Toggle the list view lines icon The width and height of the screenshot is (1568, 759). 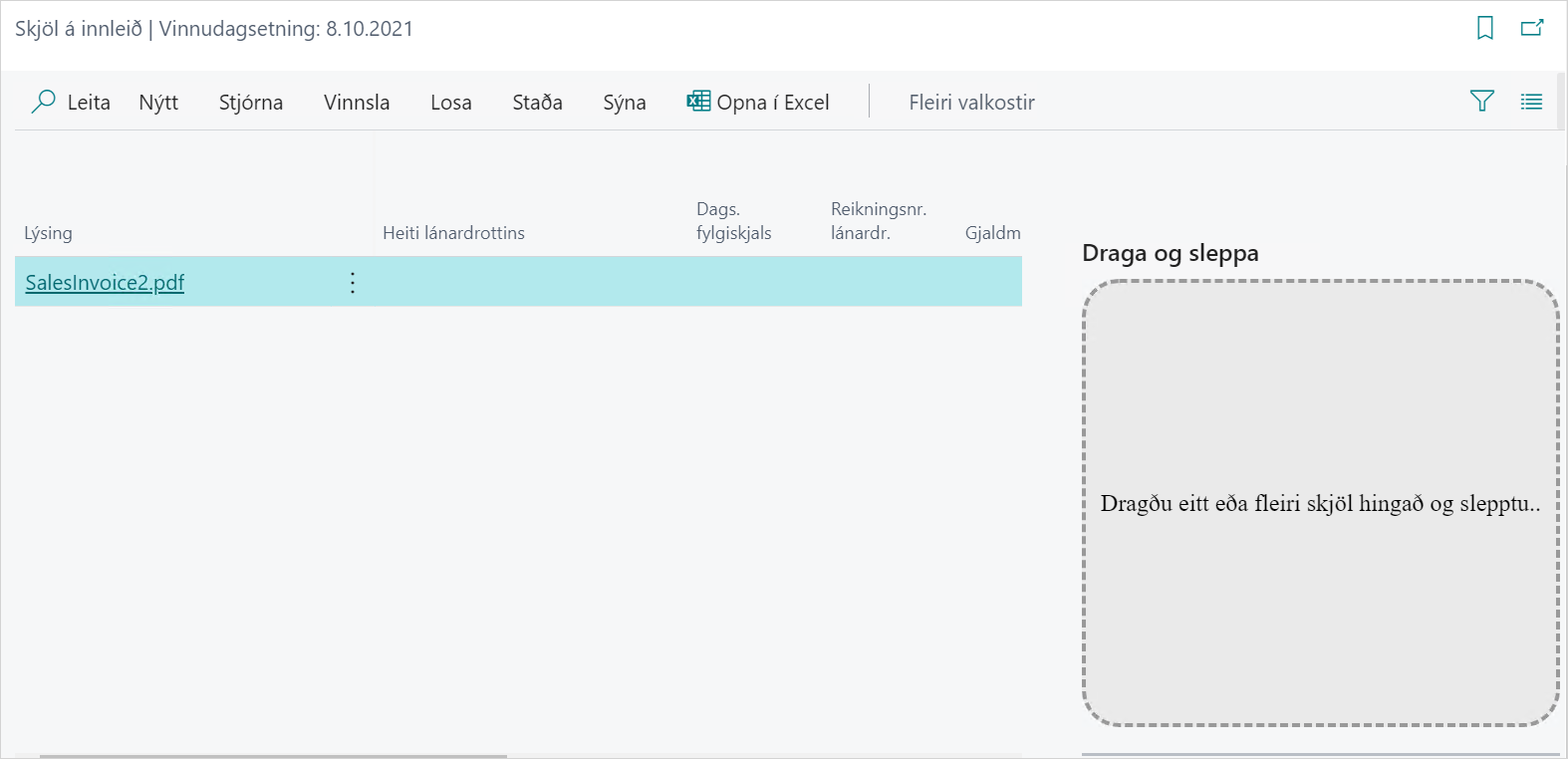coord(1531,102)
